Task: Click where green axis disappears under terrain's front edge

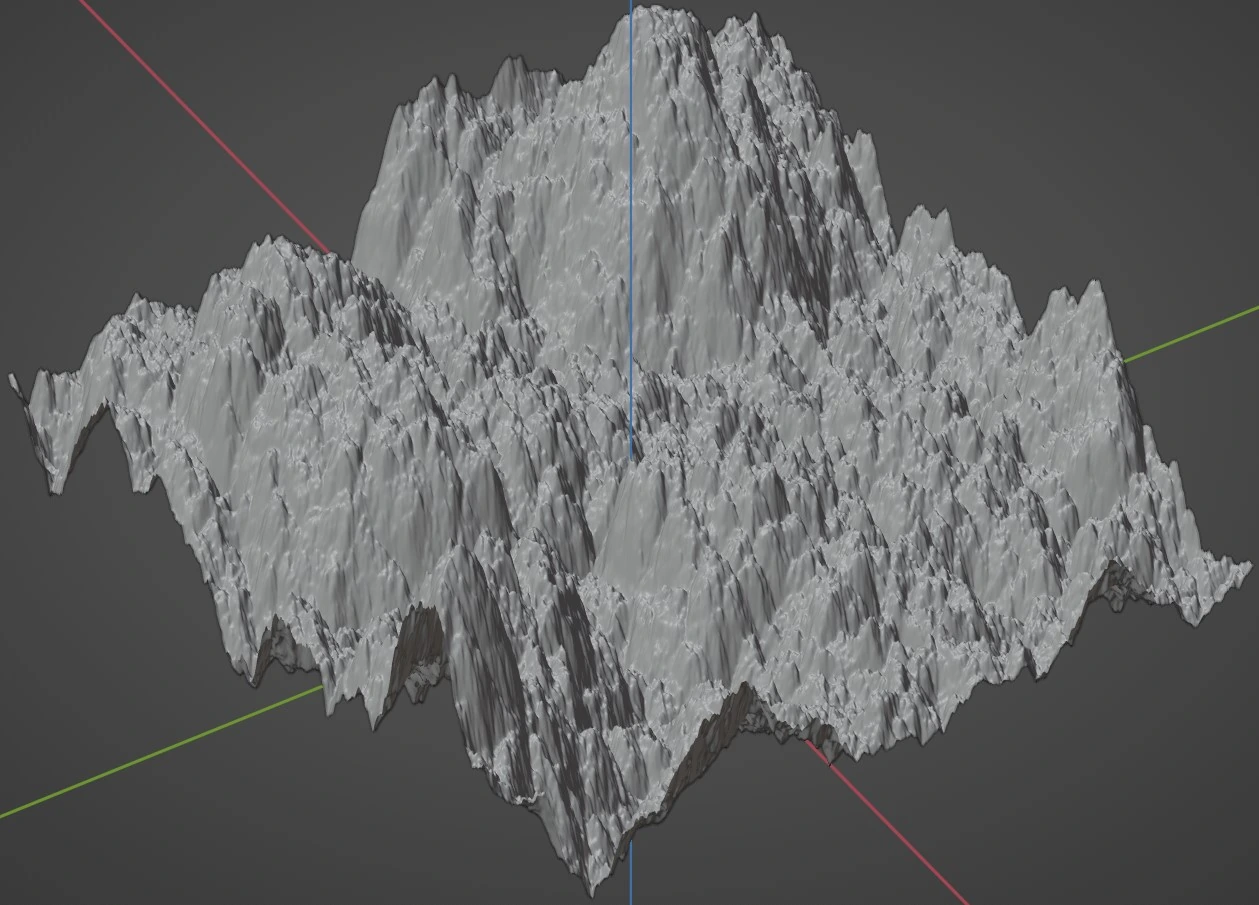Action: pos(322,689)
